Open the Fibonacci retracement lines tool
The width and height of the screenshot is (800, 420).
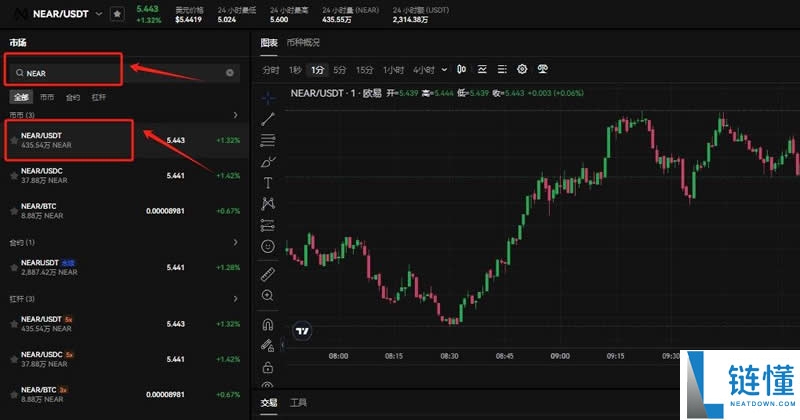pos(268,140)
